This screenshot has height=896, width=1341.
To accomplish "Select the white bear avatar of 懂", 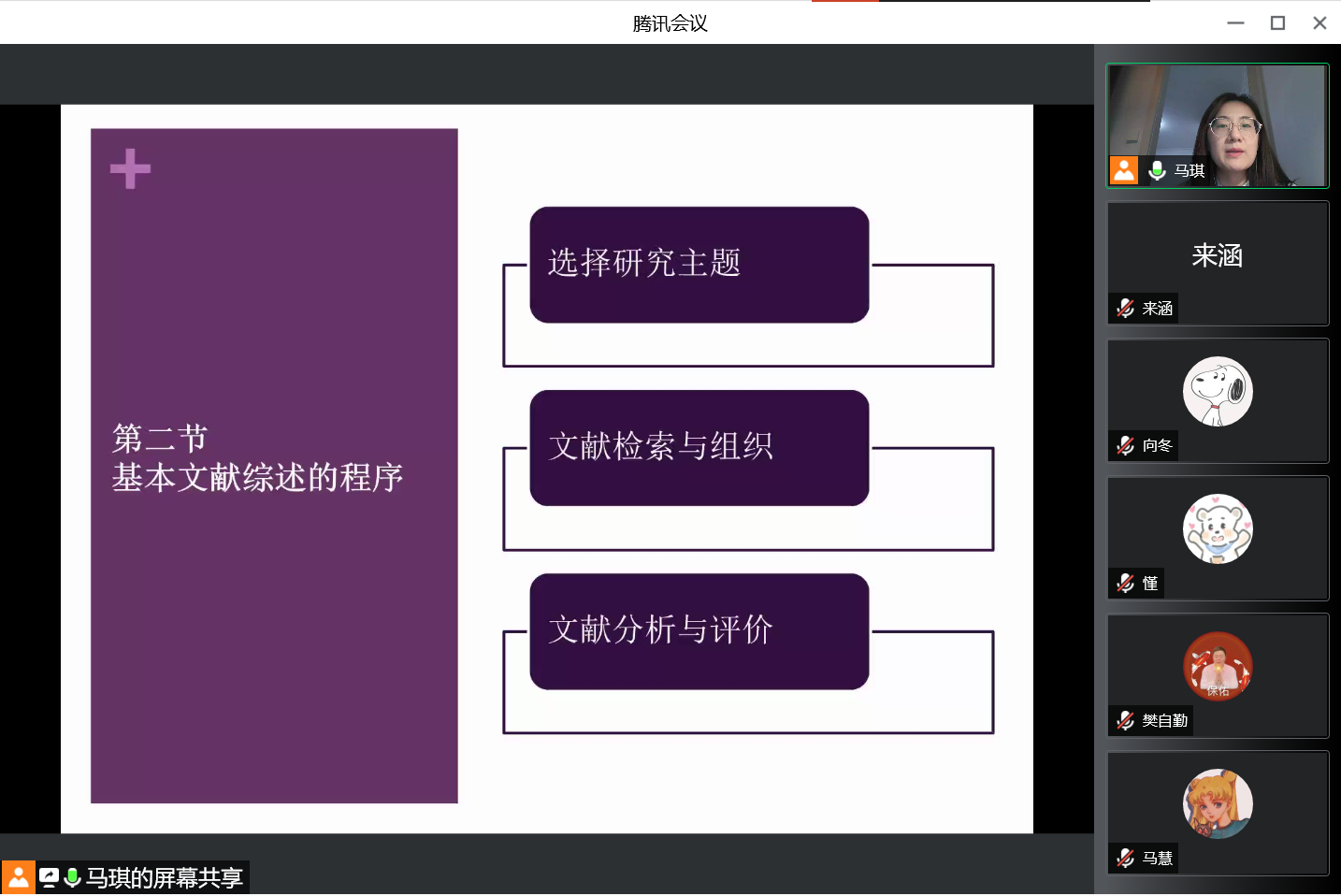I will coord(1217,529).
